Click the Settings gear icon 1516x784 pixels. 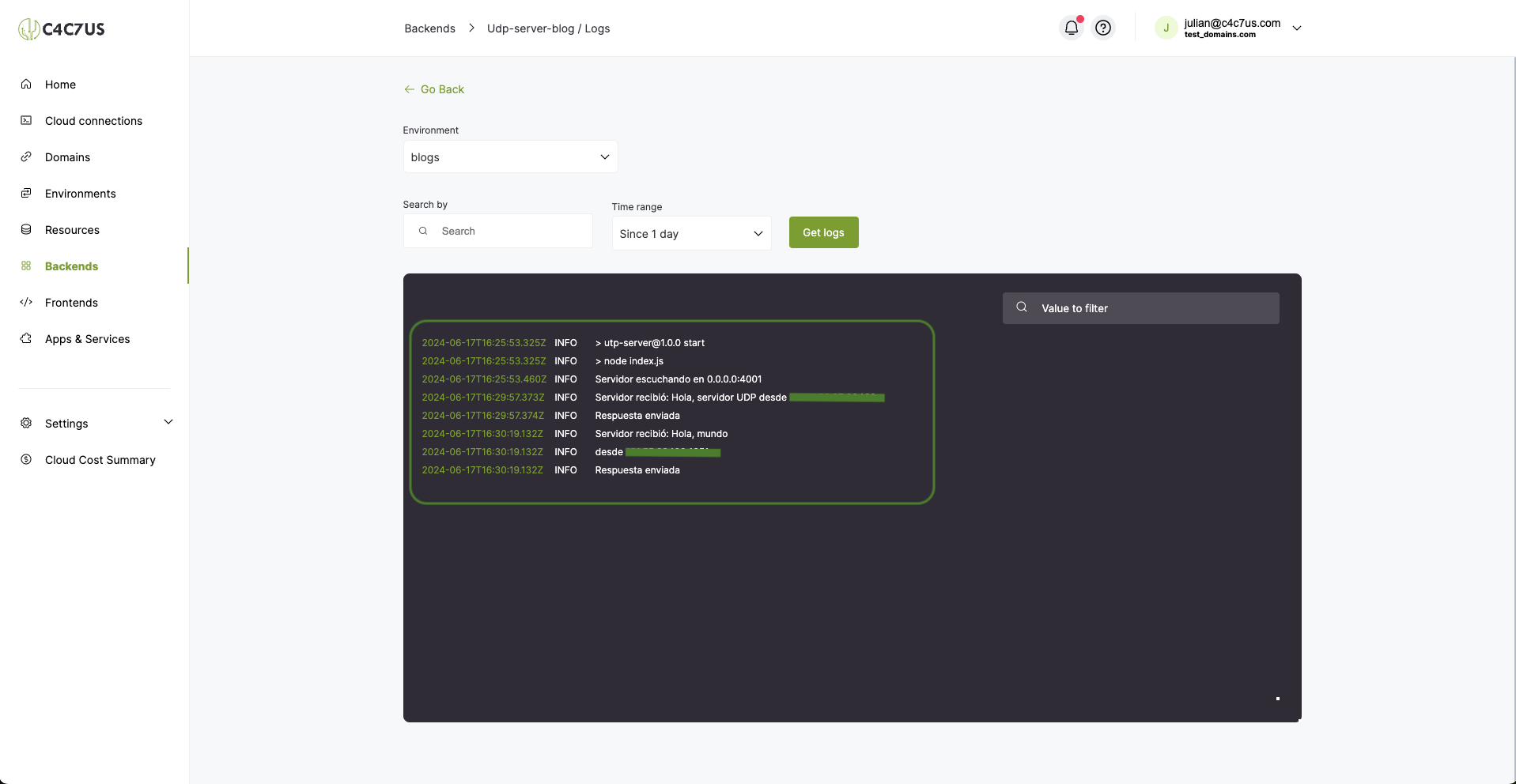26,423
